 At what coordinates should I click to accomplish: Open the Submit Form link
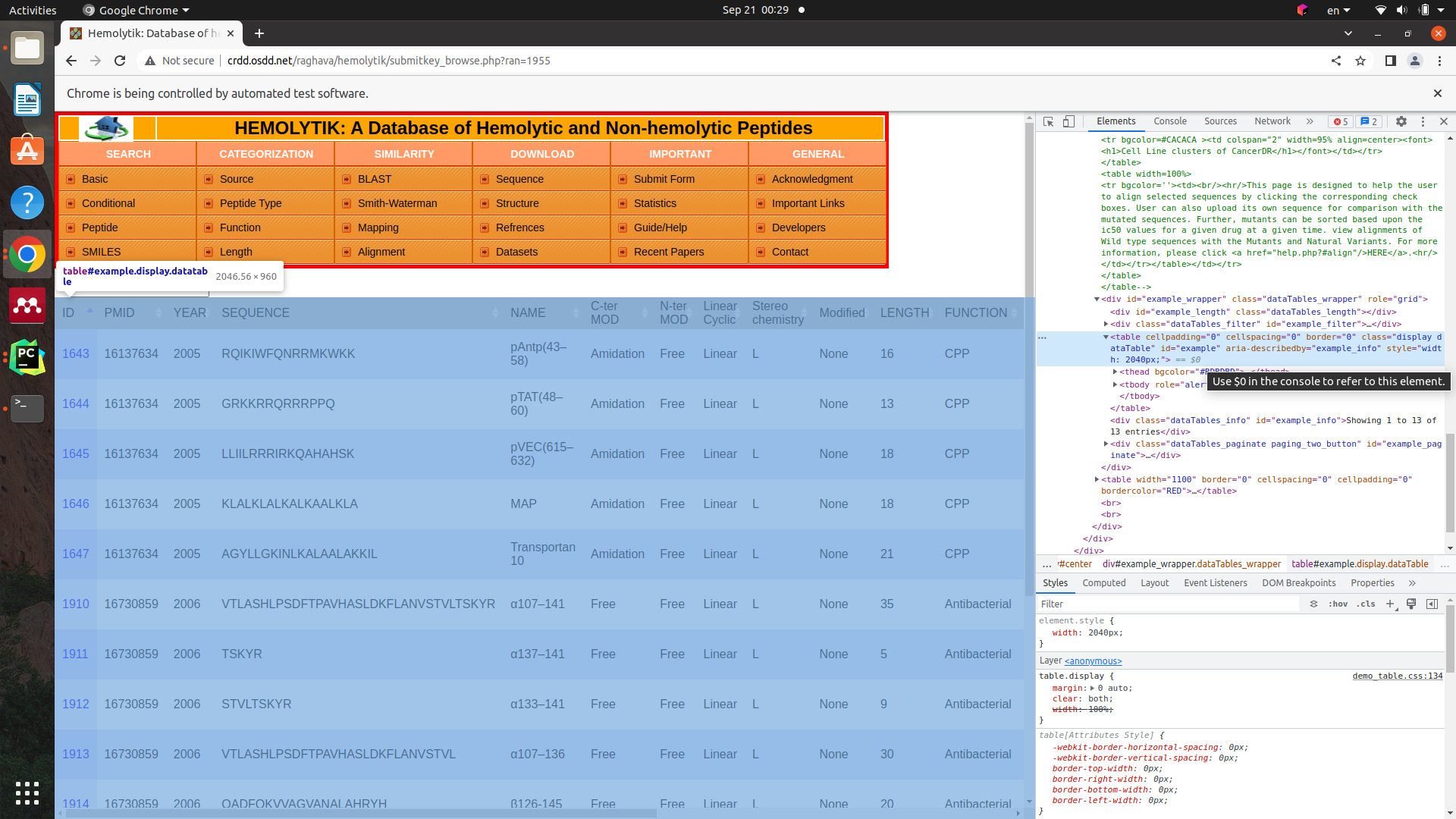[664, 179]
